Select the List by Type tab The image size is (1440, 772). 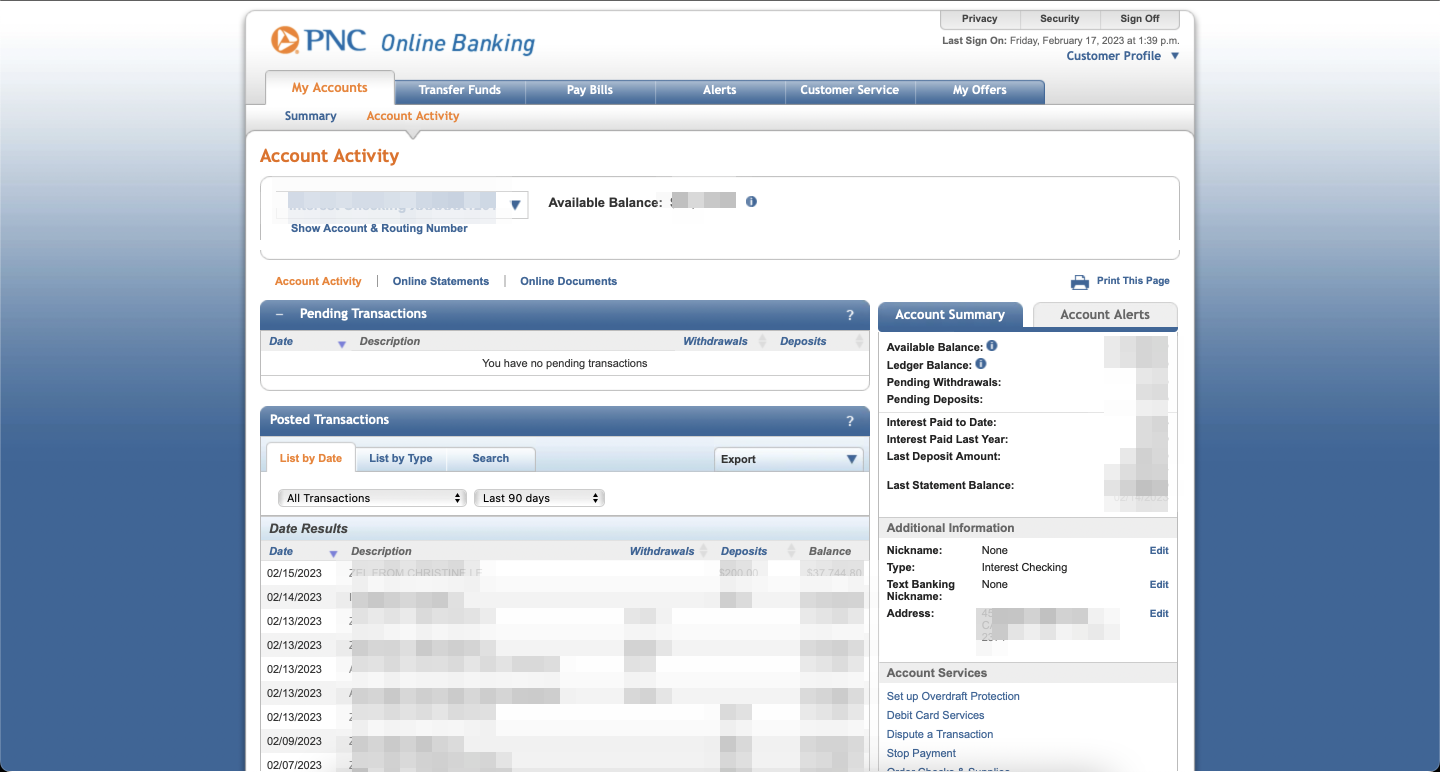pyautogui.click(x=401, y=458)
